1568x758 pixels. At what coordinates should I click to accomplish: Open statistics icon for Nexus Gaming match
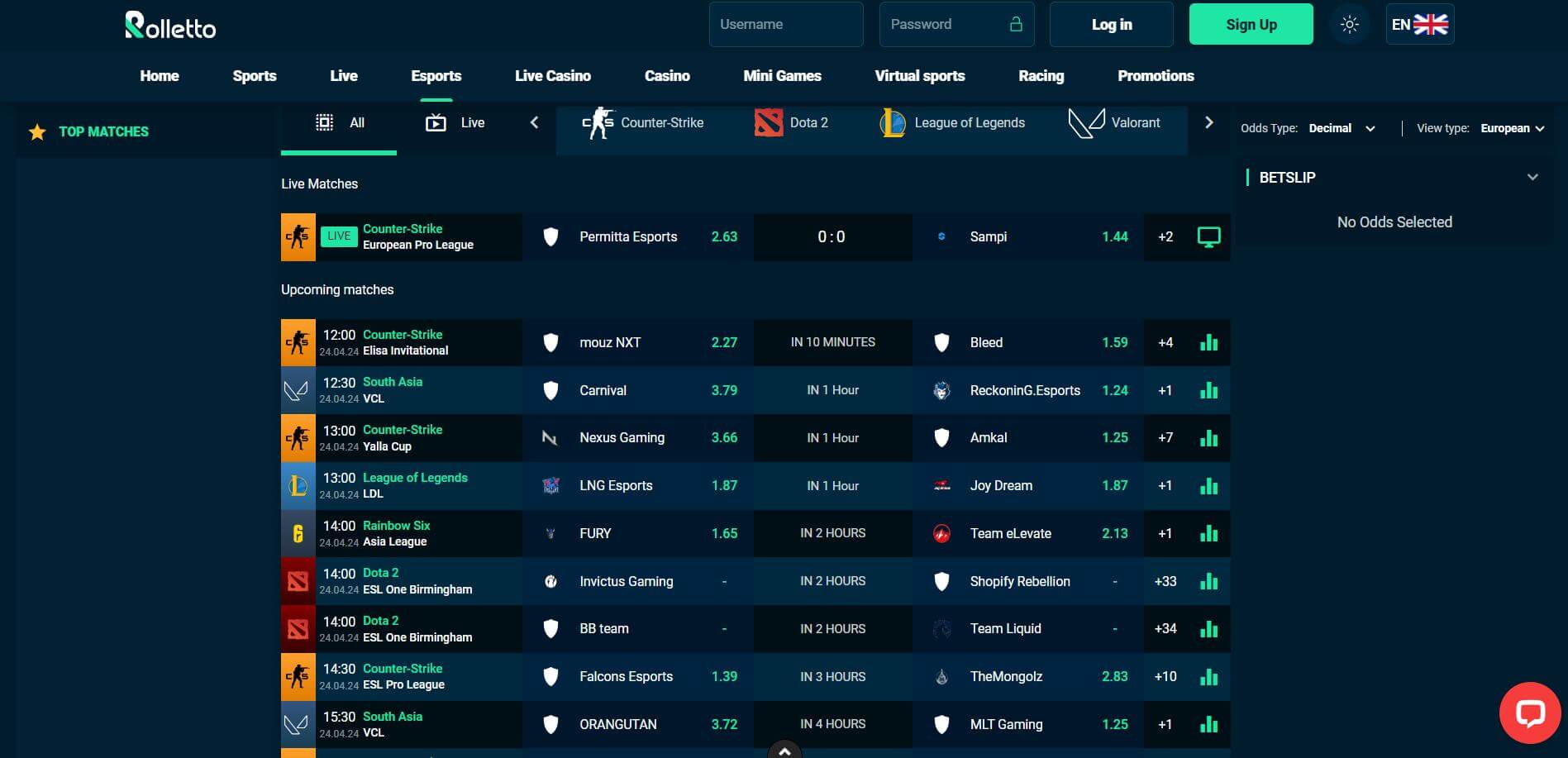point(1208,437)
